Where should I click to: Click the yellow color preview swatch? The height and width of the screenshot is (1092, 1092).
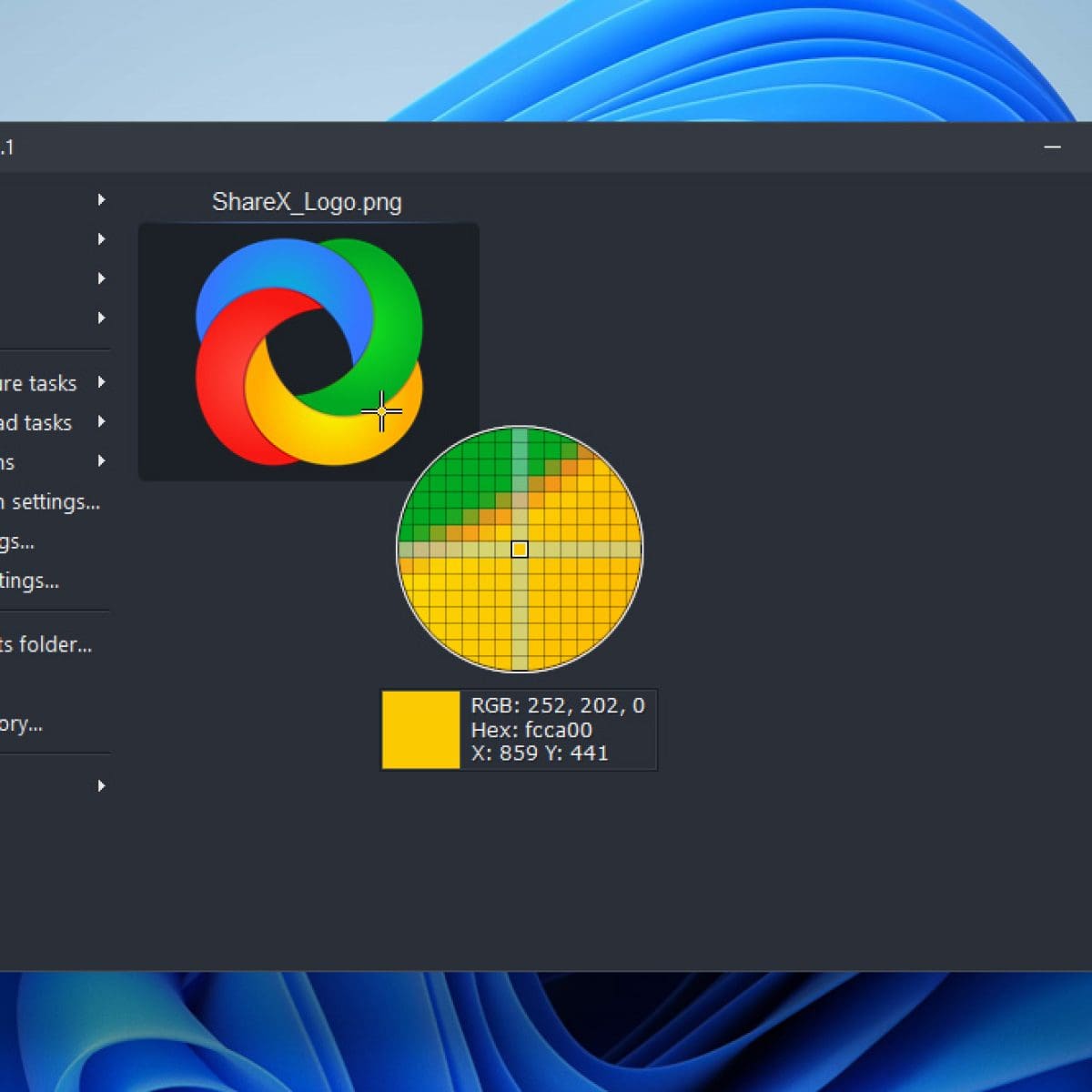pyautogui.click(x=420, y=730)
